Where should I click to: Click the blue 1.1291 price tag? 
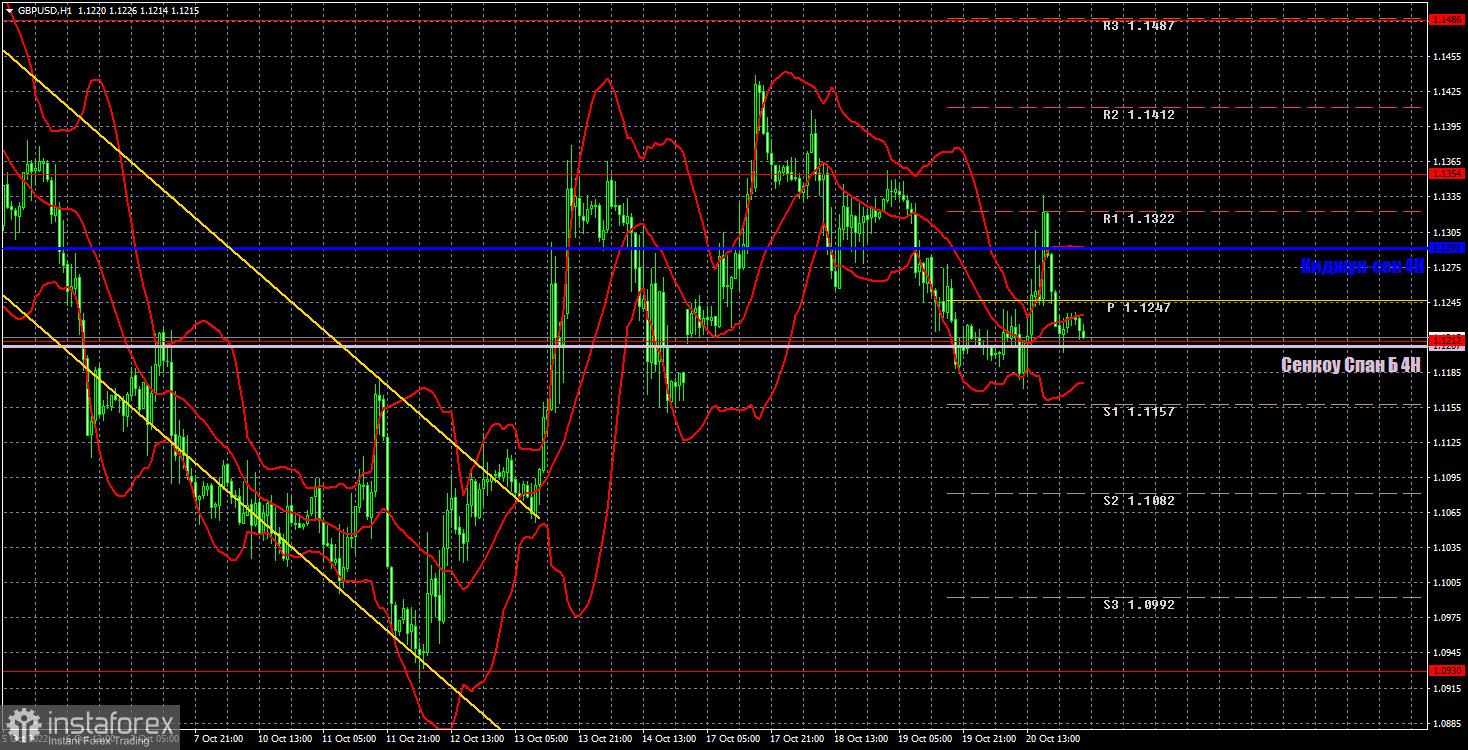pos(1447,247)
